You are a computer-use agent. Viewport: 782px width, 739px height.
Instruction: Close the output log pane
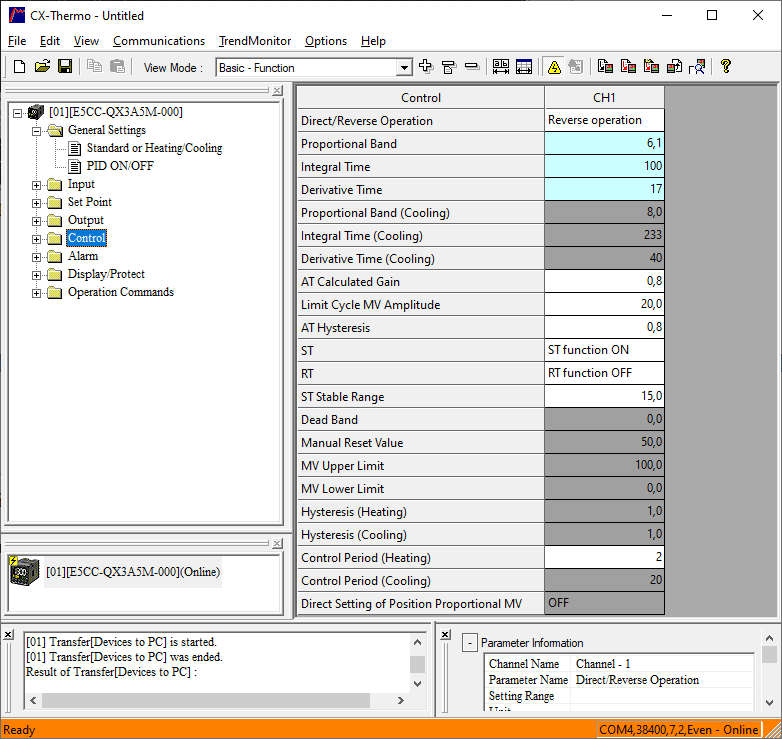coord(8,634)
